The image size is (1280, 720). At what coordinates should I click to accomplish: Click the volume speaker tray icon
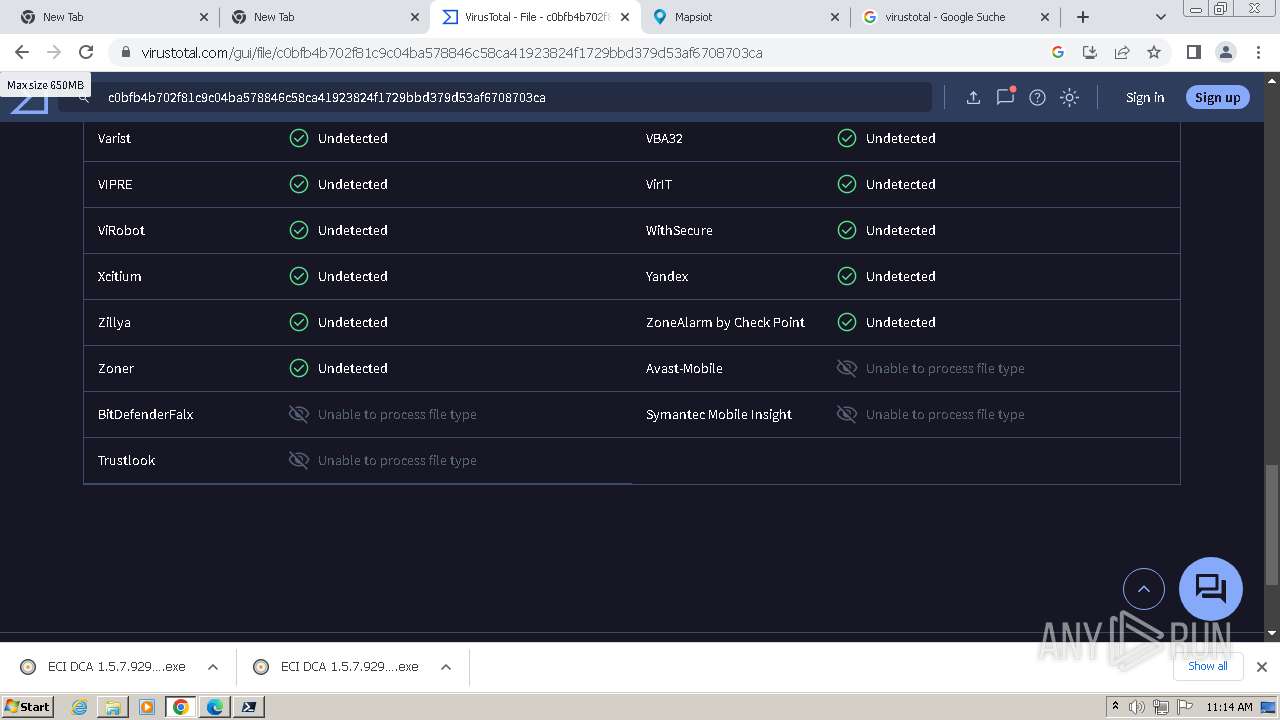click(x=1137, y=707)
